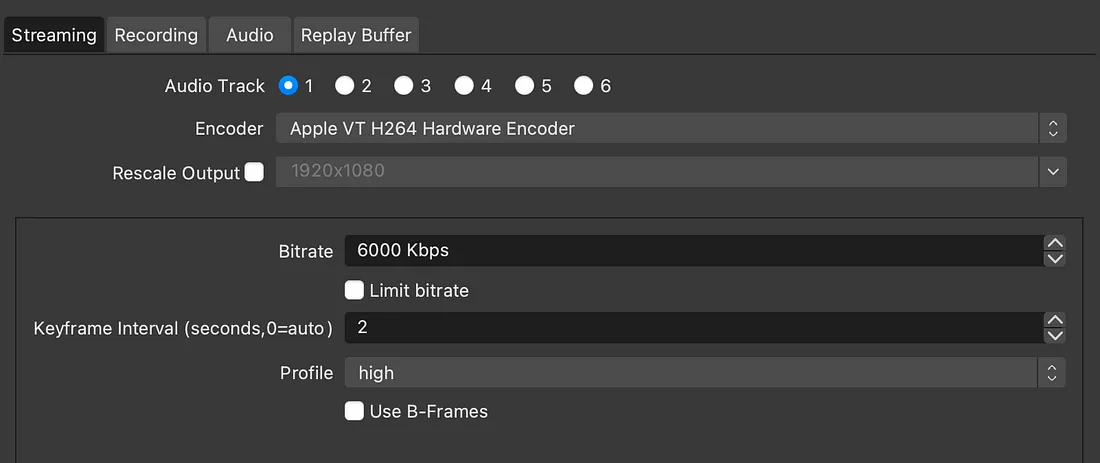The image size is (1100, 463).
Task: Choose audio track 3
Action: (404, 86)
